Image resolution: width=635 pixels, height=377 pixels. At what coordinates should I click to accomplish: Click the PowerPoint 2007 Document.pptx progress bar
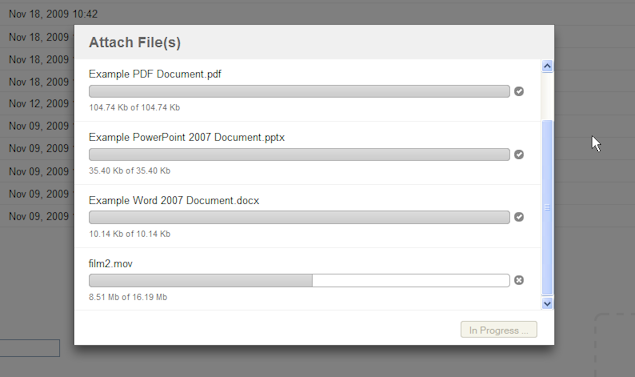click(x=299, y=155)
